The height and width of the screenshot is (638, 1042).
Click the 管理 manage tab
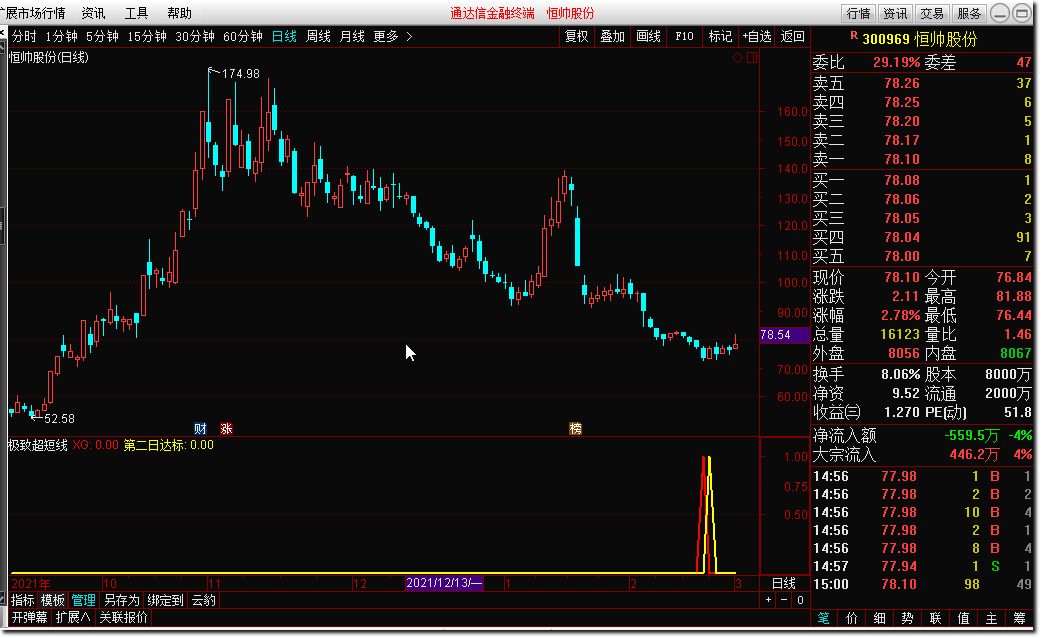84,600
